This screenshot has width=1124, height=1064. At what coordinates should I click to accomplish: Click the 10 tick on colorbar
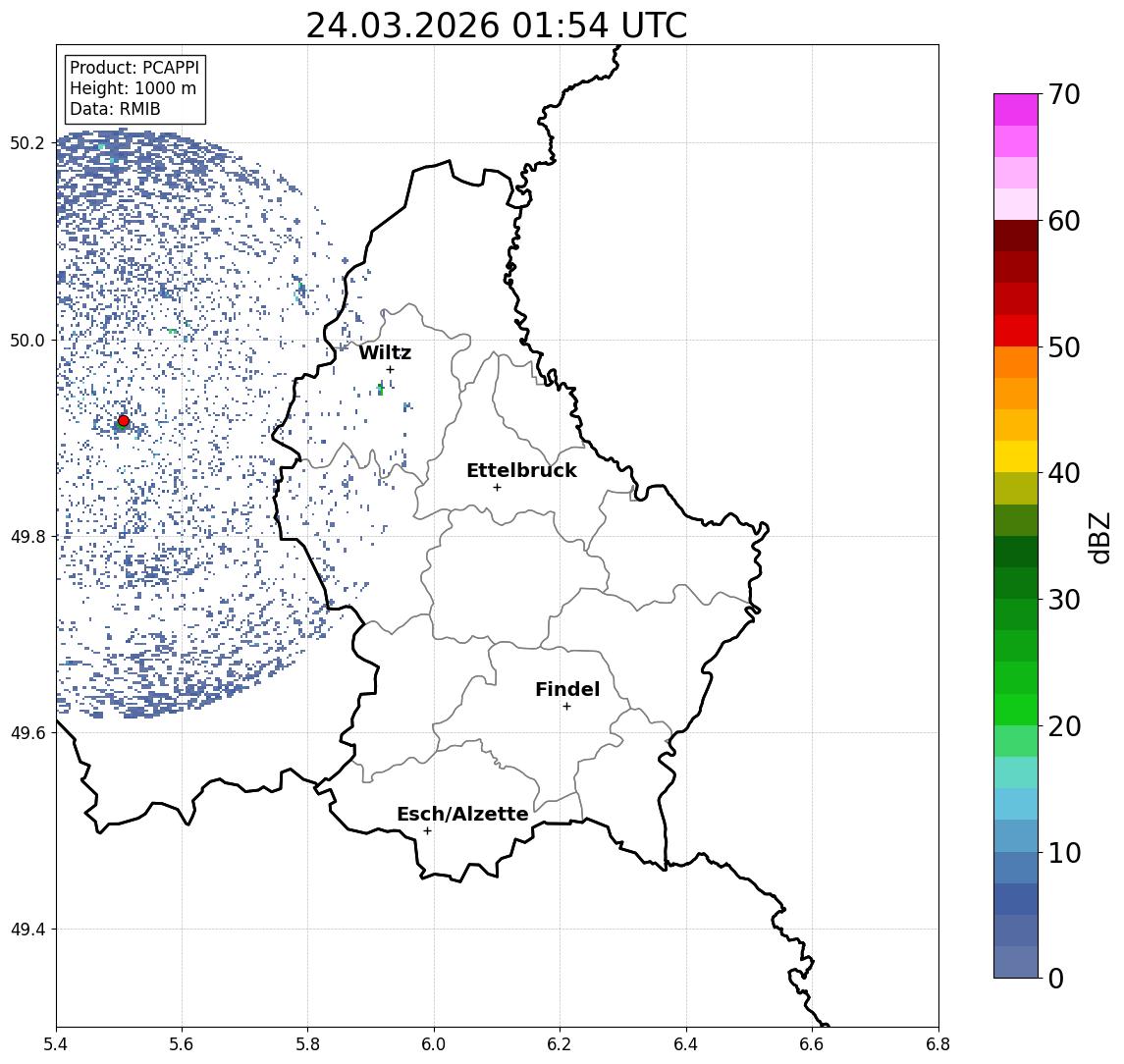click(1064, 853)
